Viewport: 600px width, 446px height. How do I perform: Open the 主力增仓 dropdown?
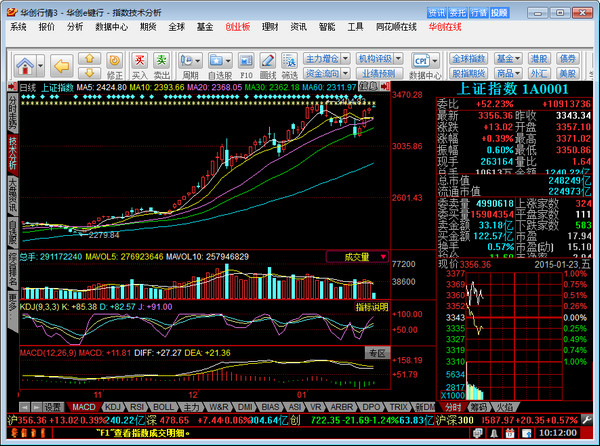click(x=323, y=59)
